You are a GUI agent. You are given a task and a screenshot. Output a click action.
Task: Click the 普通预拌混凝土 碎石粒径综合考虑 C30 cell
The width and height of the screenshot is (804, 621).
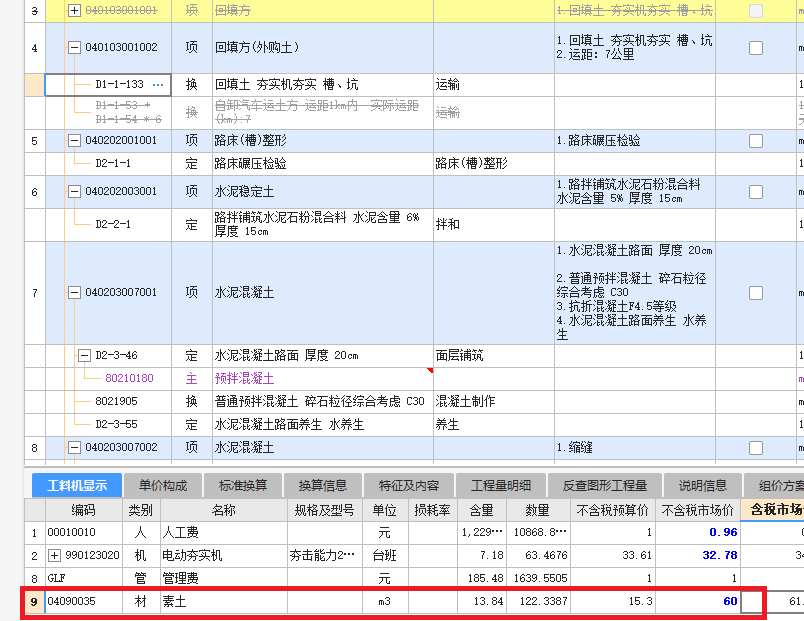click(323, 402)
